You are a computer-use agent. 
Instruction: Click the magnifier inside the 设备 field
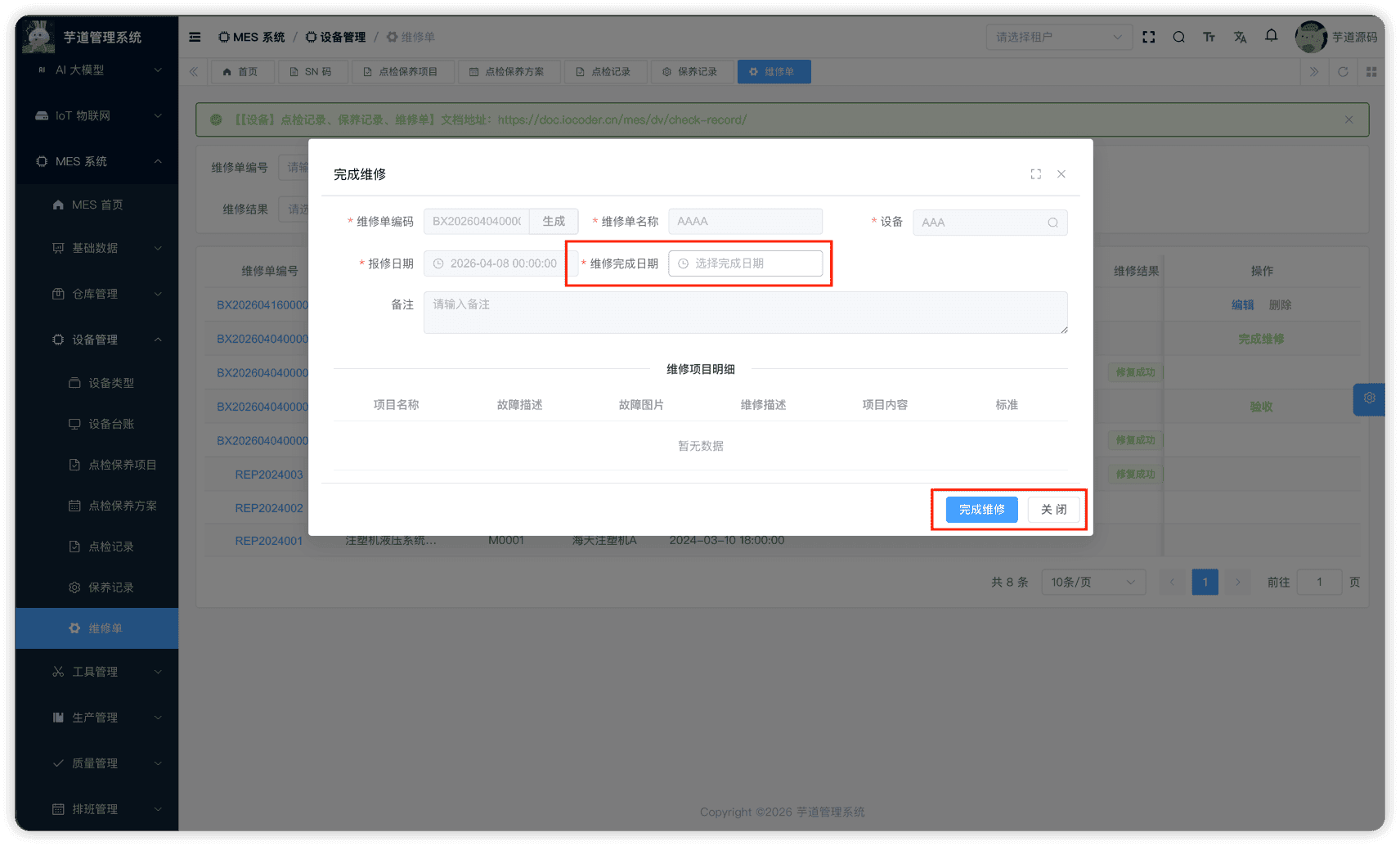(1052, 222)
